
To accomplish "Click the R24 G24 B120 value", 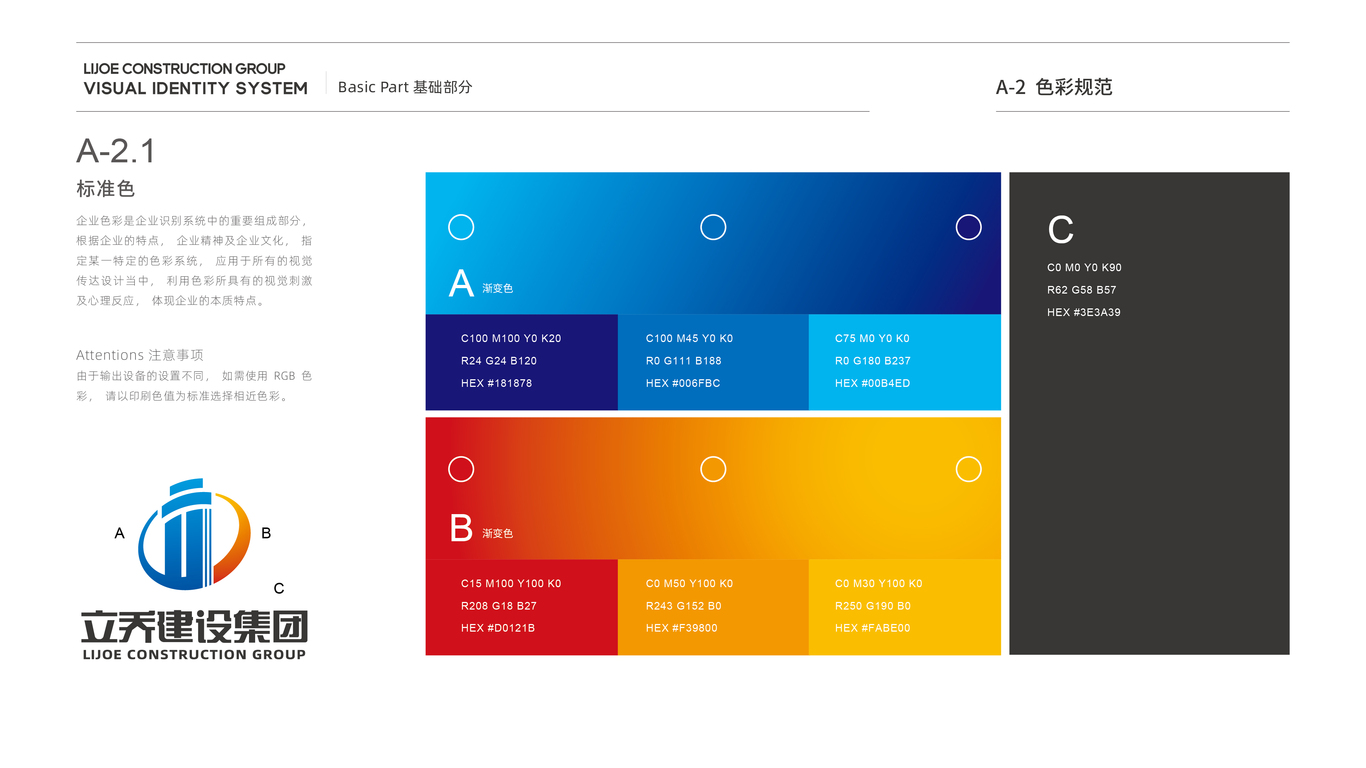I will [x=499, y=361].
